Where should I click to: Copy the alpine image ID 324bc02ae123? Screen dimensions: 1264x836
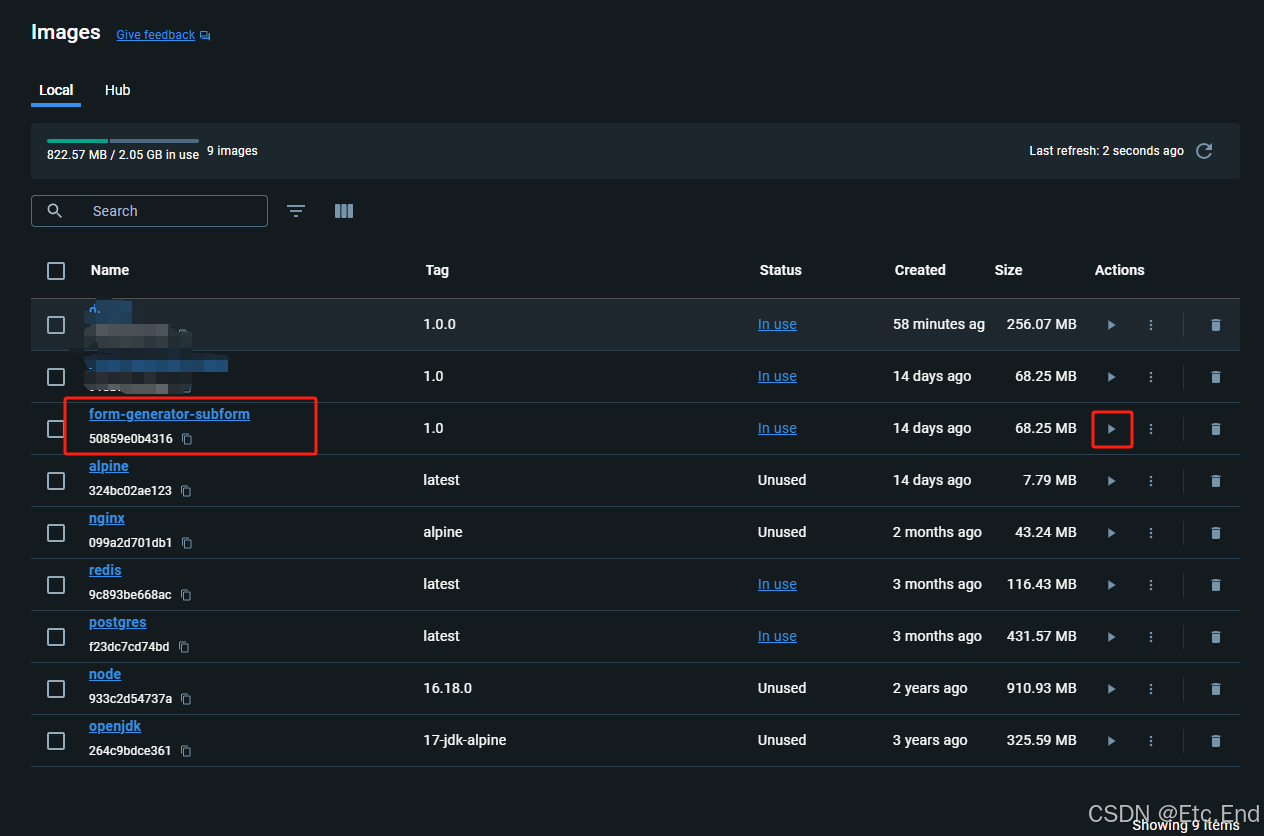coord(186,491)
